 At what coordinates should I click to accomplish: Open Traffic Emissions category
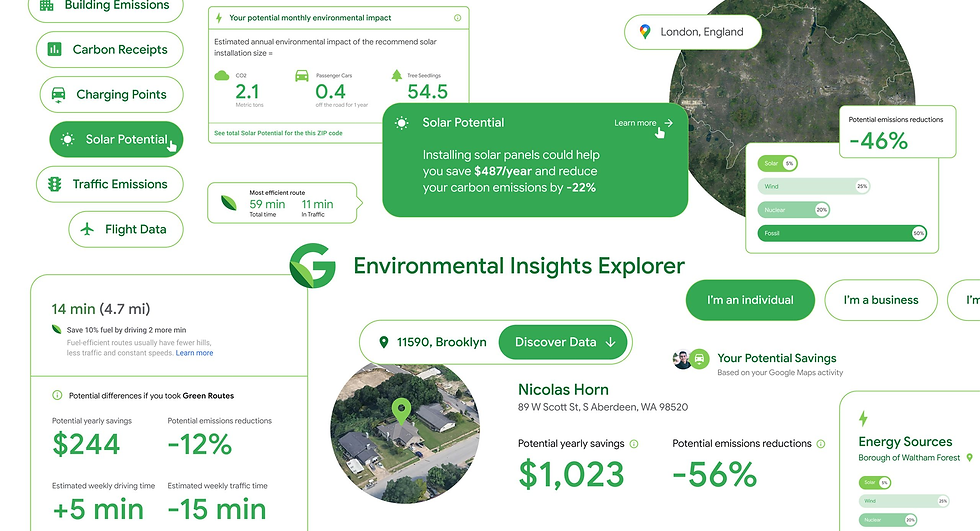(109, 184)
